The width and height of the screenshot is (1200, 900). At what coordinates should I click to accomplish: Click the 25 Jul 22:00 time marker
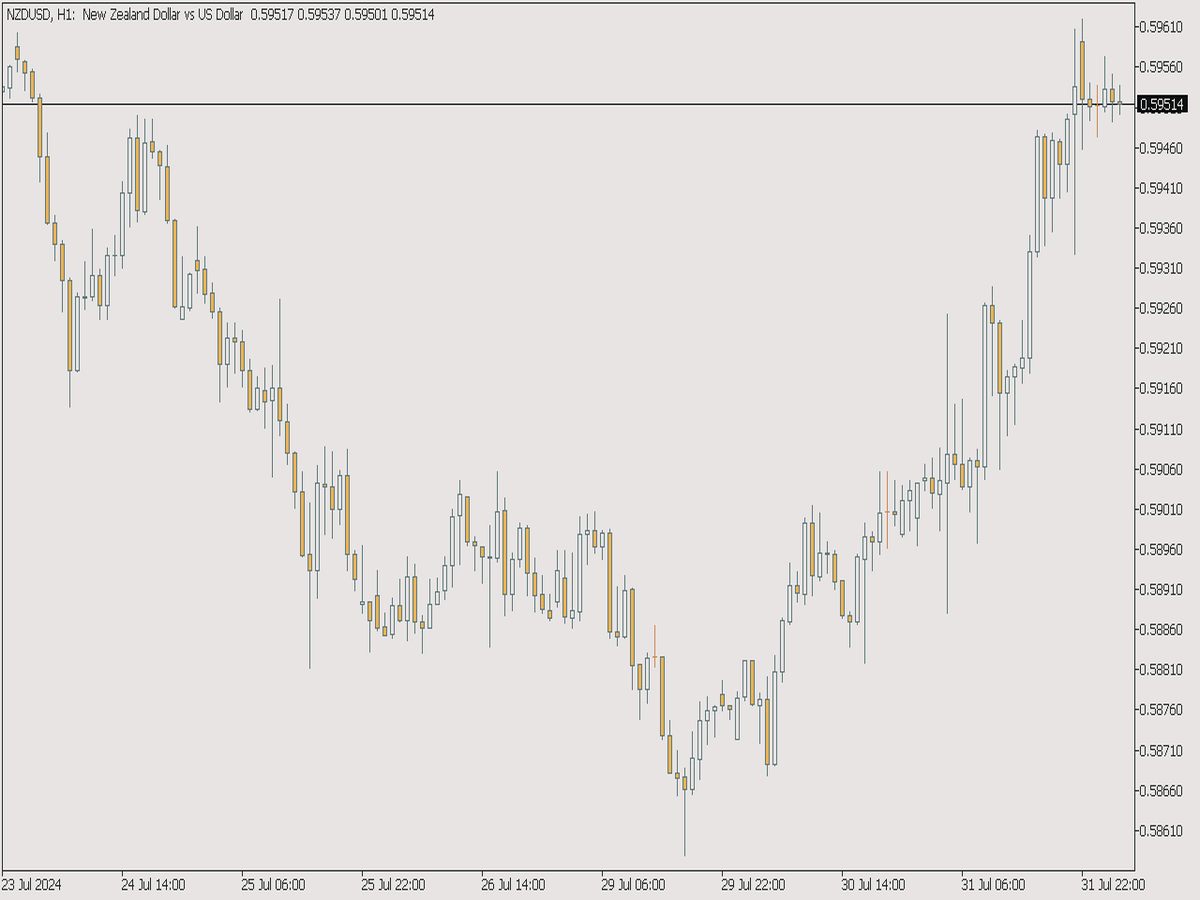[393, 885]
